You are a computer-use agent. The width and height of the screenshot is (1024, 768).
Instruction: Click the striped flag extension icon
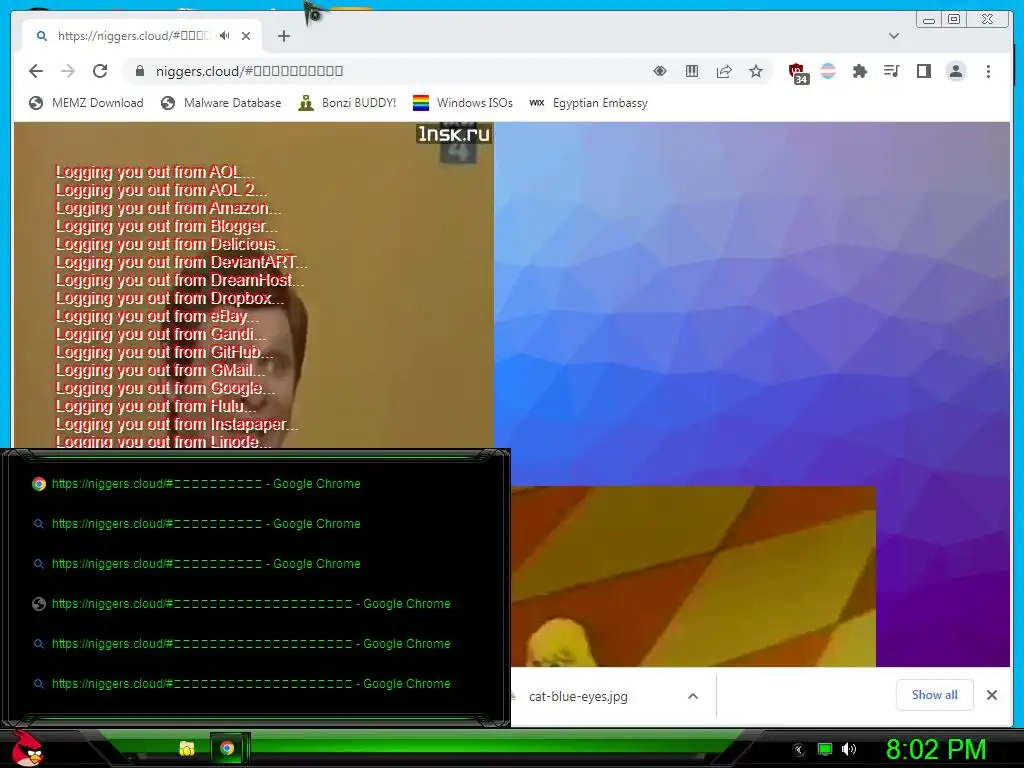(x=828, y=71)
